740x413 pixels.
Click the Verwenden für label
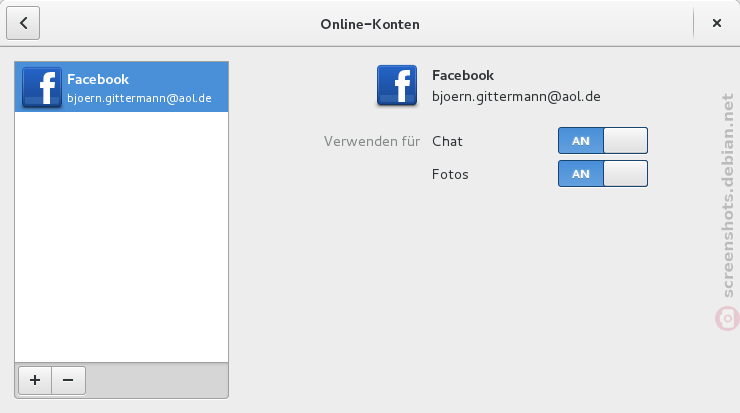coord(372,141)
